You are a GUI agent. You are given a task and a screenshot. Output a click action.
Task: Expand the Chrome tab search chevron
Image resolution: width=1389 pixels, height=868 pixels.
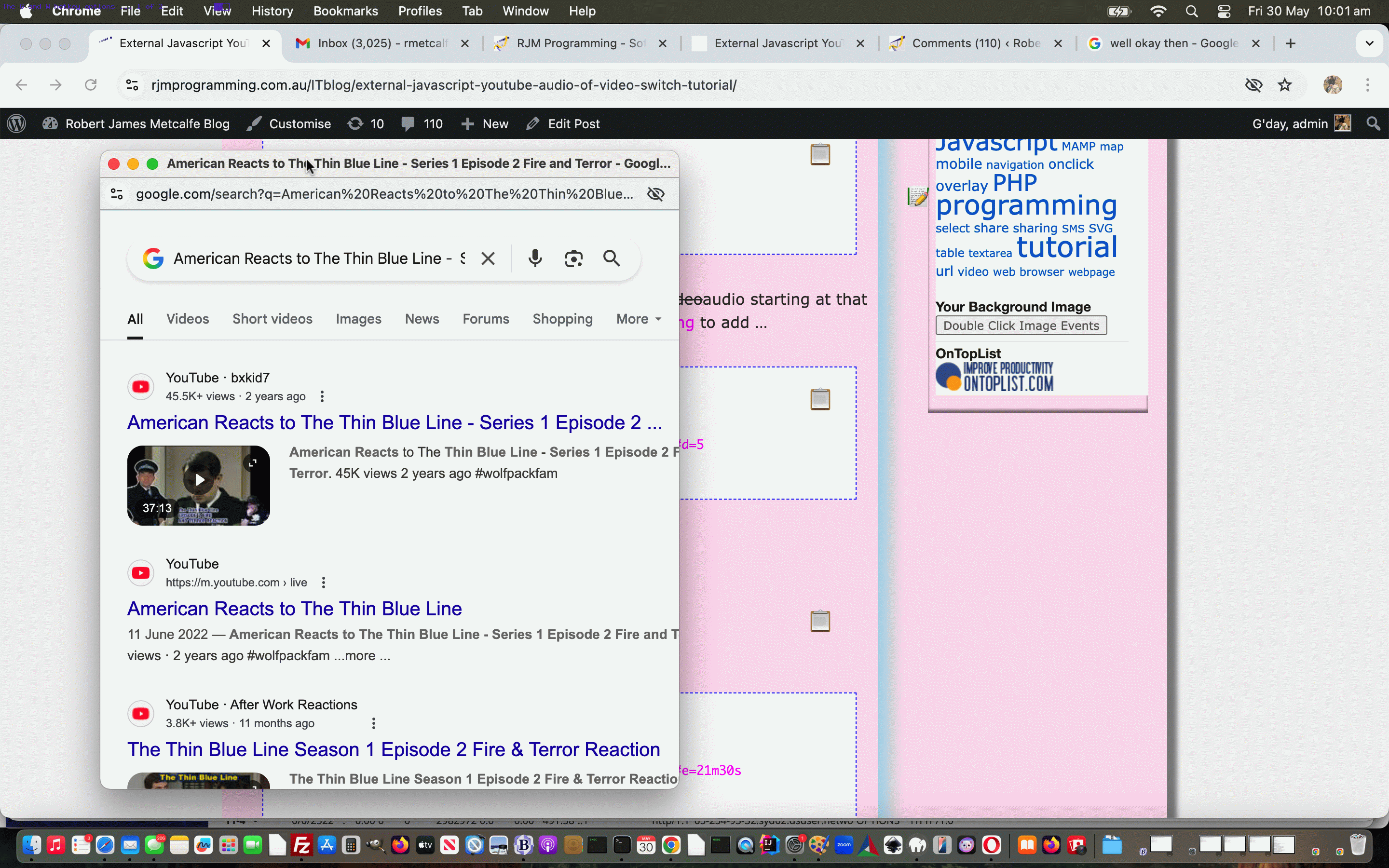click(x=1370, y=43)
